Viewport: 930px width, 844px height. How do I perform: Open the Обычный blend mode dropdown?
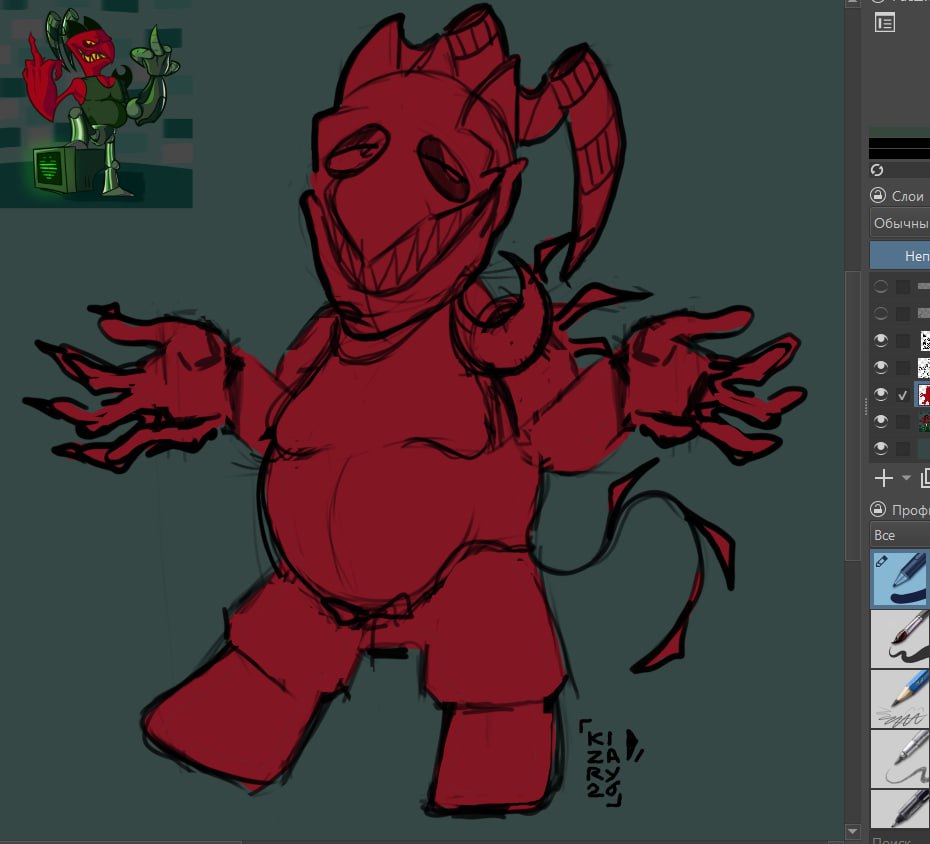[x=905, y=221]
